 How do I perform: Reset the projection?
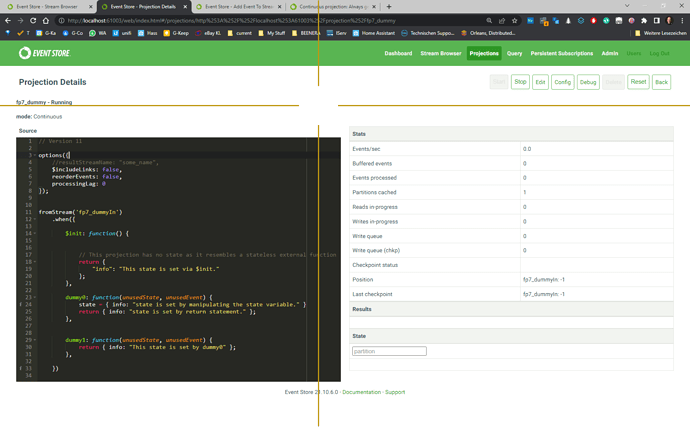click(x=638, y=82)
